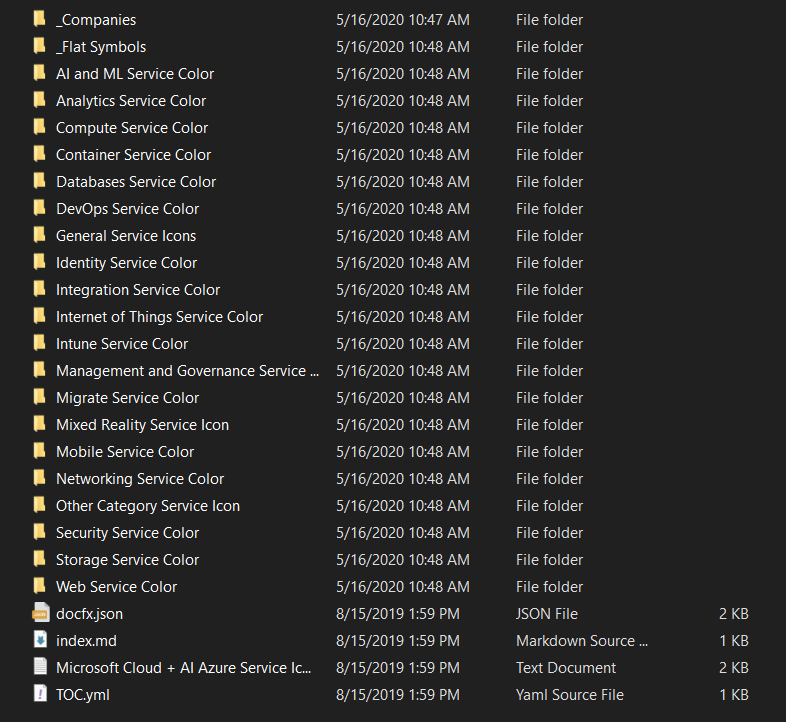Select the Container Service Color folder

click(133, 155)
